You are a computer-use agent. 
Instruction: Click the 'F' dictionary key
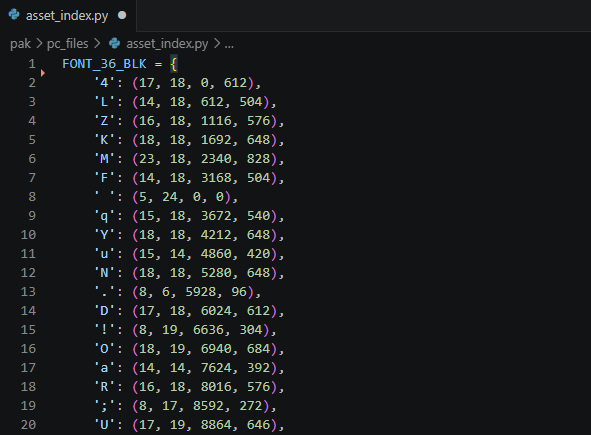pyautogui.click(x=104, y=178)
